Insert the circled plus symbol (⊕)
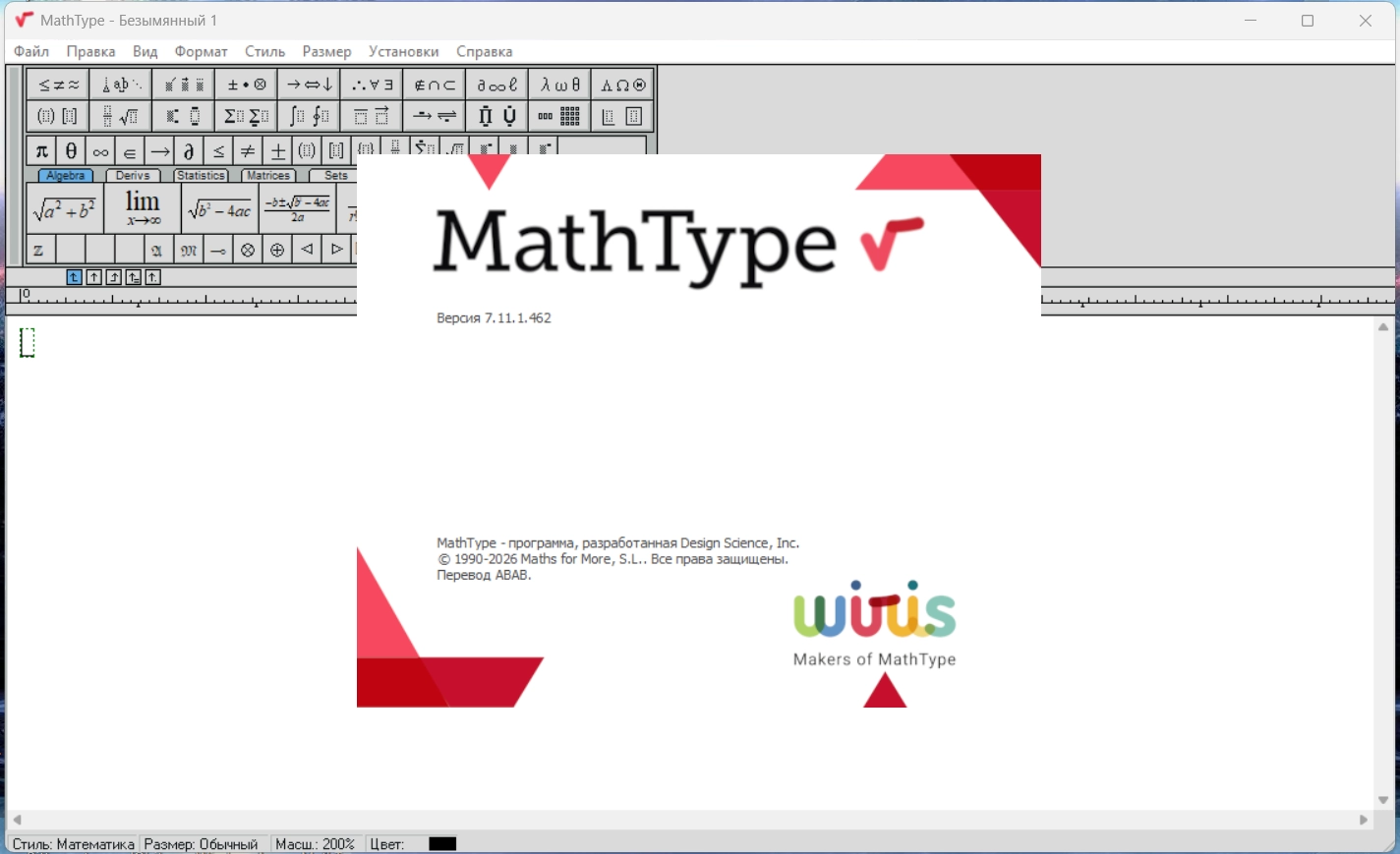This screenshot has height=854, width=1400. (277, 250)
